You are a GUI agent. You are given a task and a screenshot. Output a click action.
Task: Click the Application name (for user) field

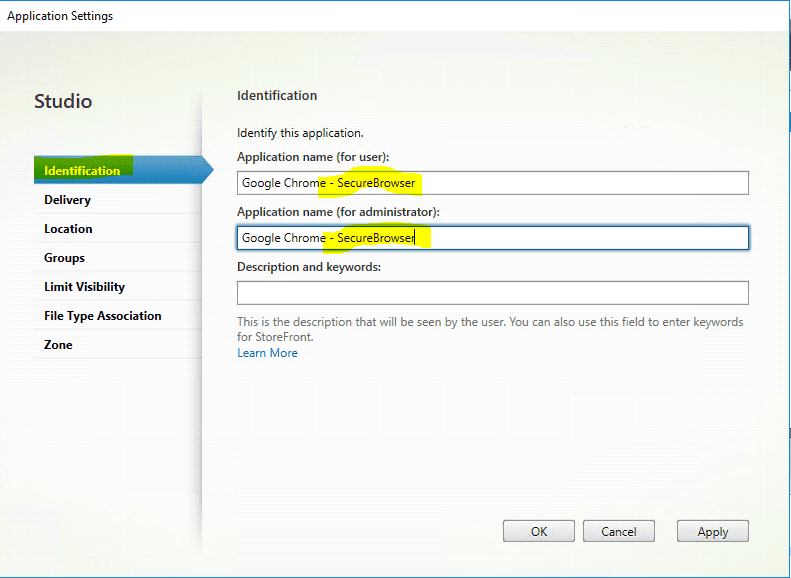click(492, 183)
